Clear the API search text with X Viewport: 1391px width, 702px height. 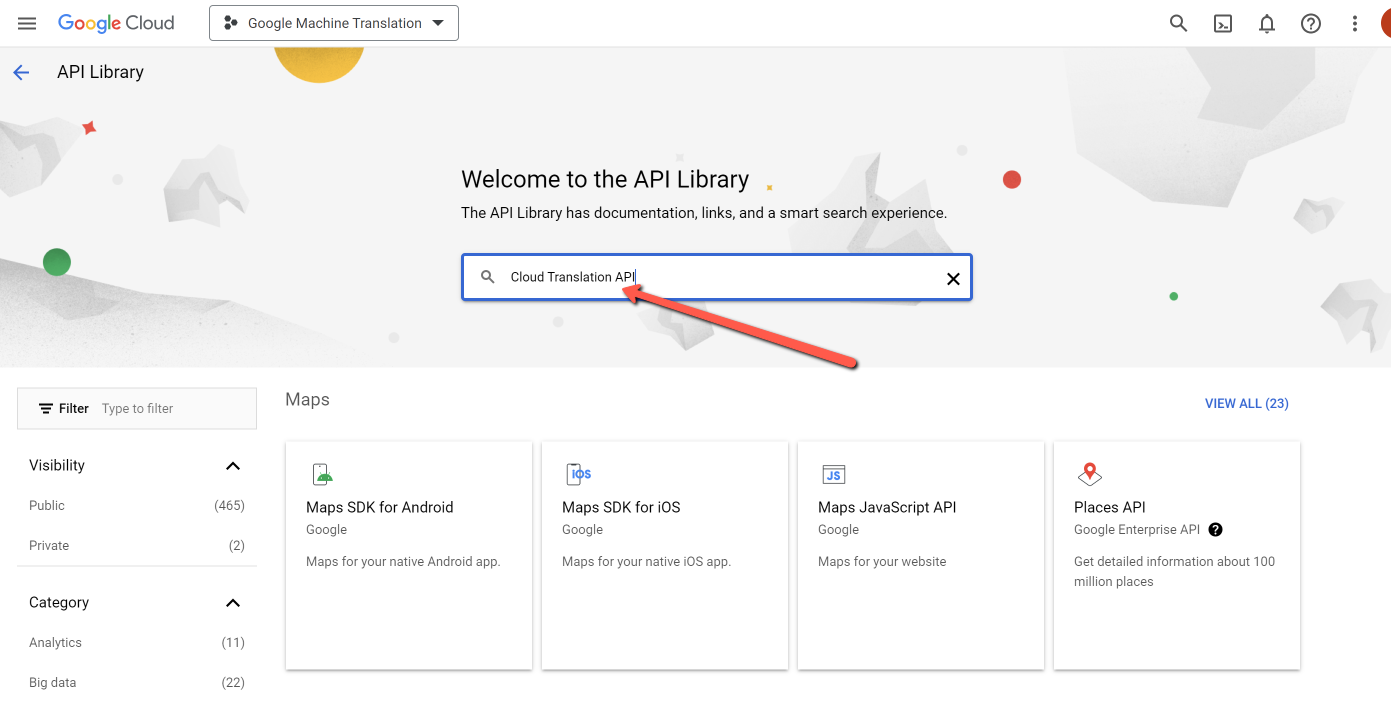click(x=953, y=279)
